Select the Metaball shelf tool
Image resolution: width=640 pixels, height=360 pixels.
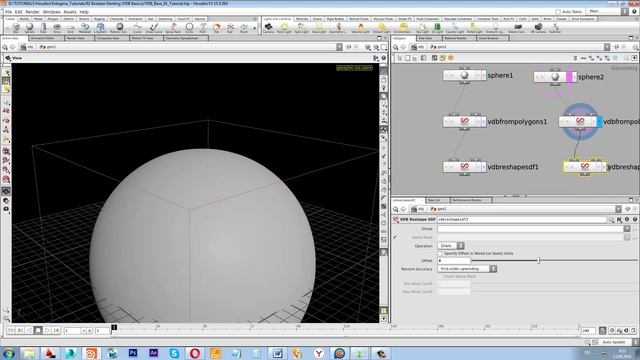point(84,28)
